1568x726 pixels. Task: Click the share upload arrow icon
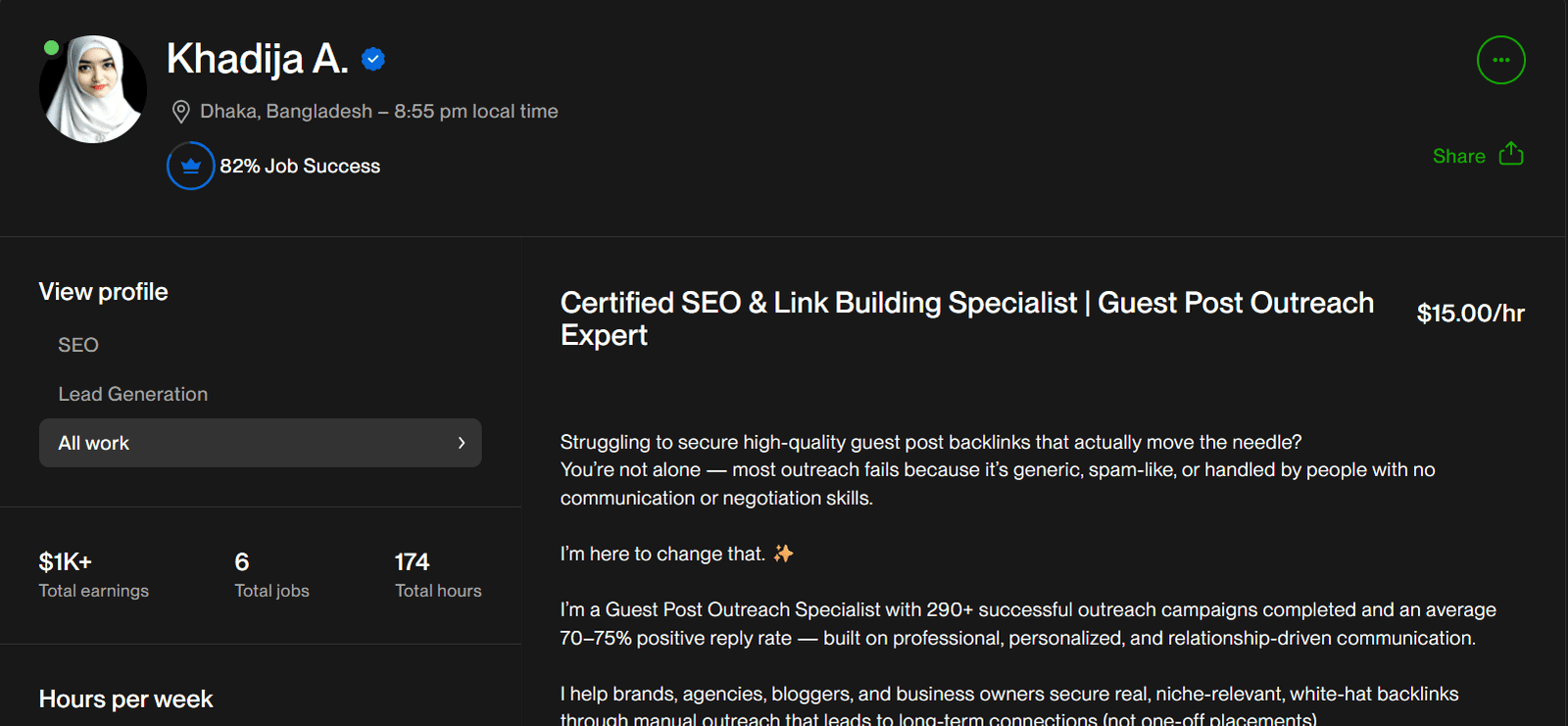[x=1511, y=155]
